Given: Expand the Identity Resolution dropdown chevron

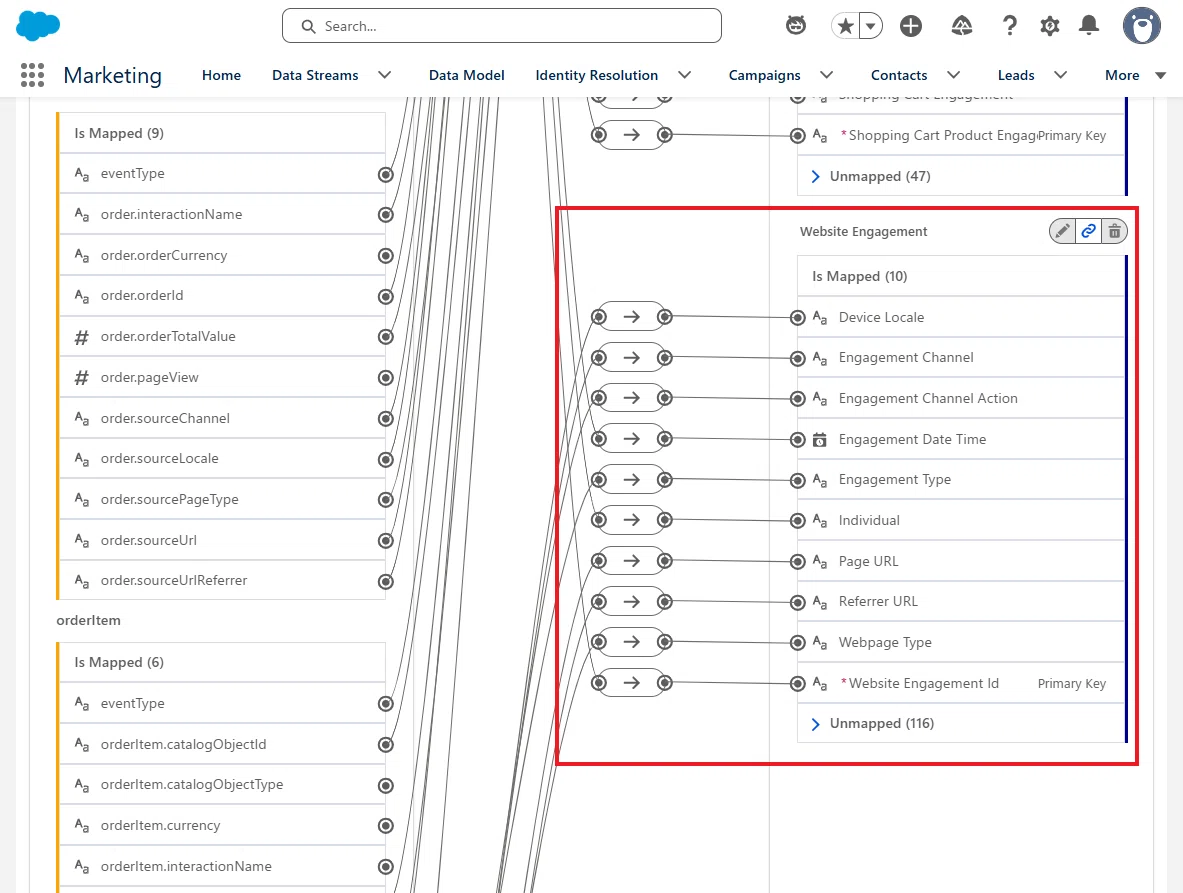Looking at the screenshot, I should [684, 75].
